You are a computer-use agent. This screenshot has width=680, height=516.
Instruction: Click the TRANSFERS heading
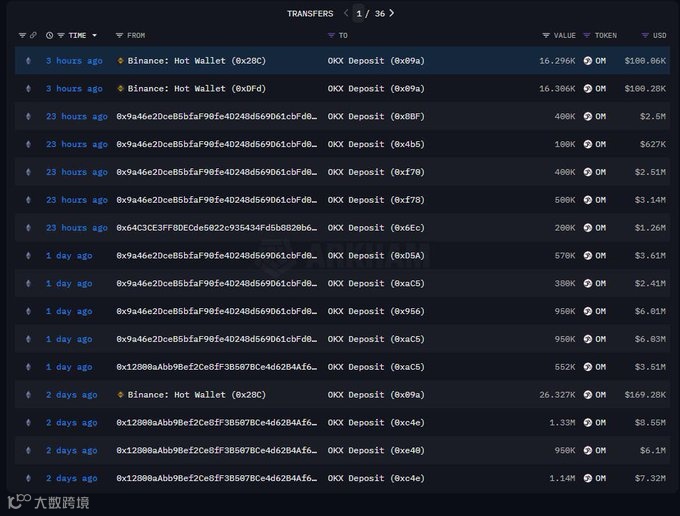310,13
